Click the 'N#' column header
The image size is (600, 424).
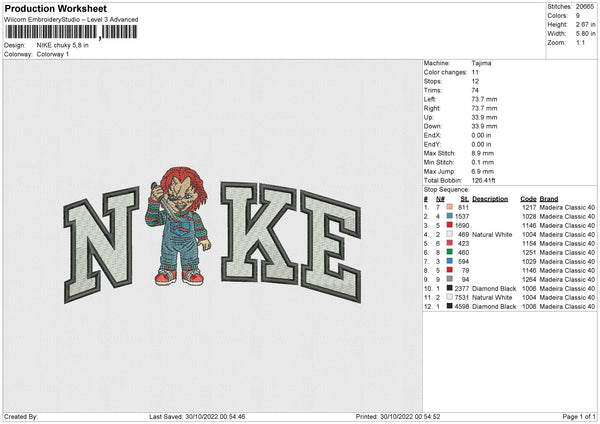click(440, 199)
